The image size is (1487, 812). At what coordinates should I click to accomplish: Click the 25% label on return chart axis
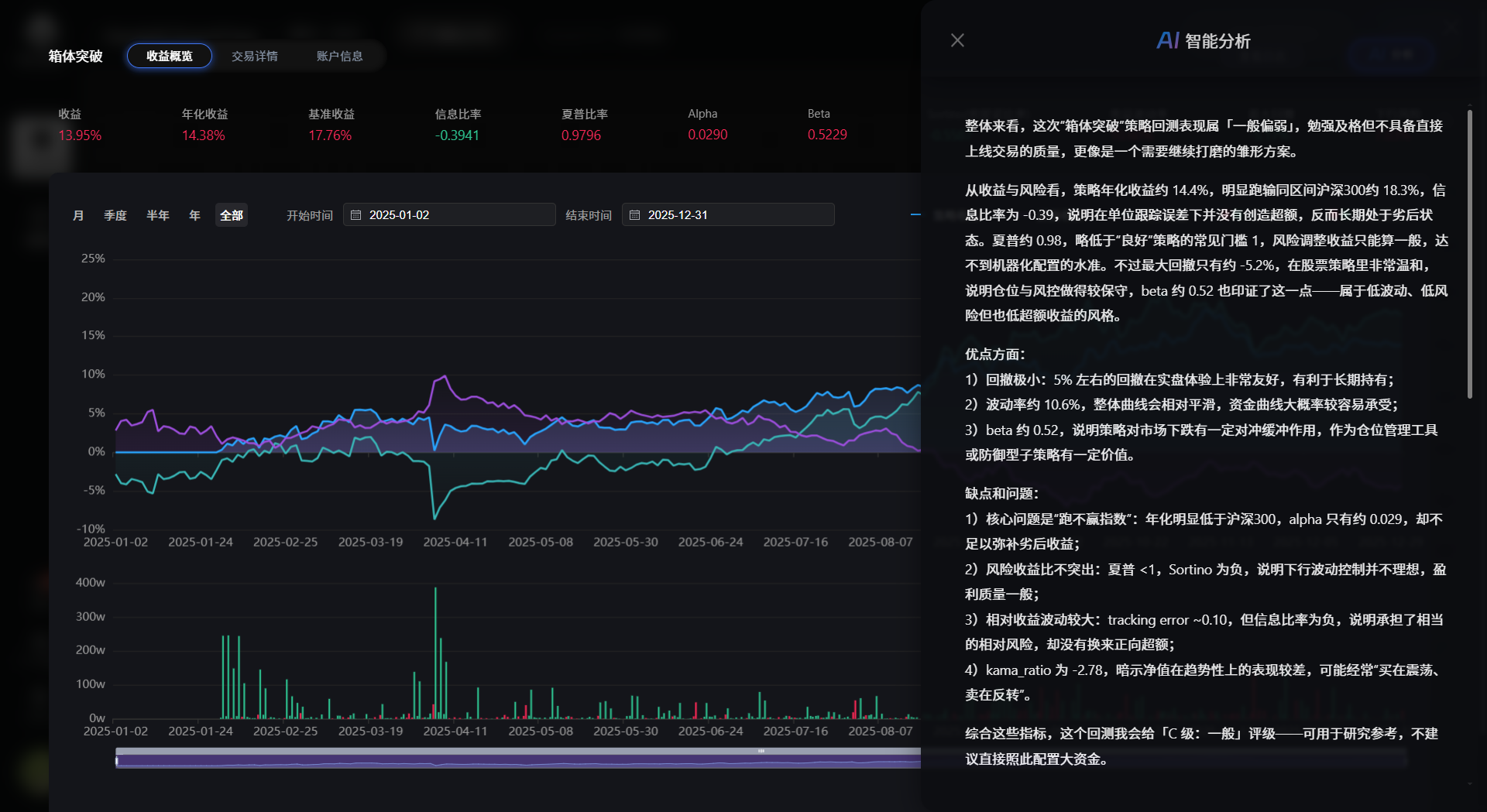93,259
